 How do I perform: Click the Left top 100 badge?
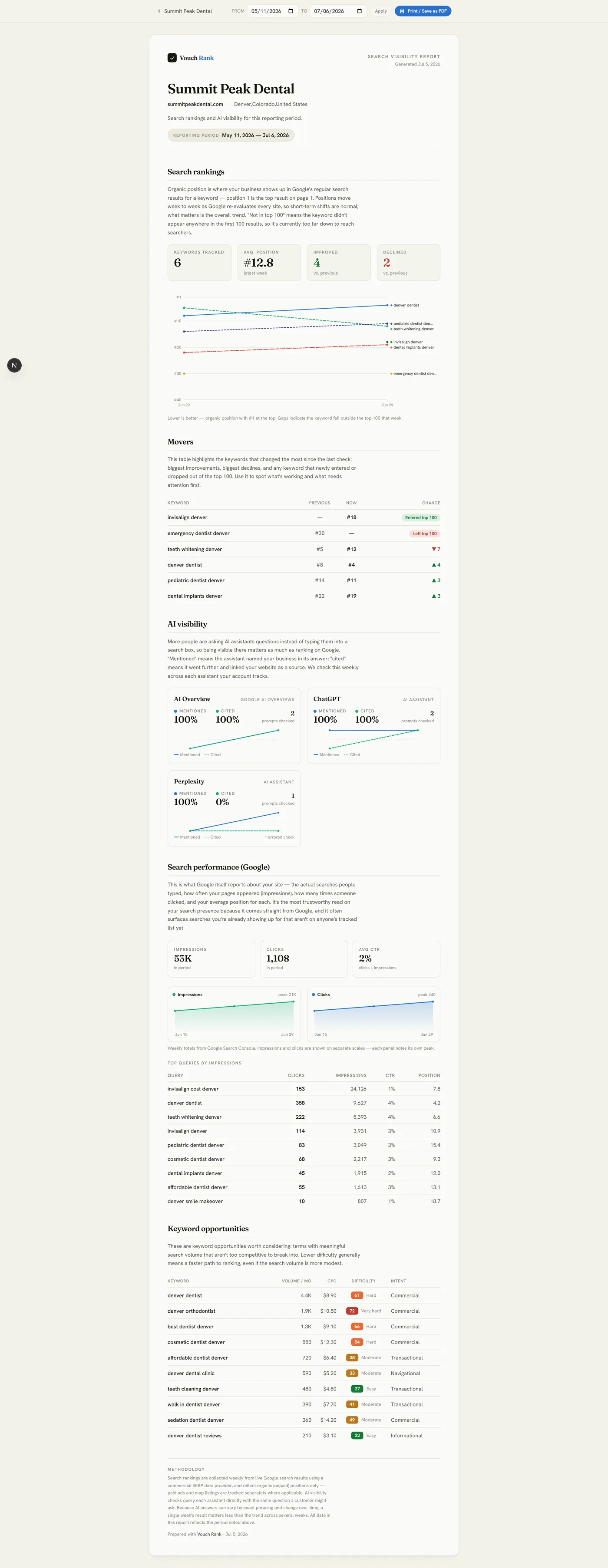point(425,533)
